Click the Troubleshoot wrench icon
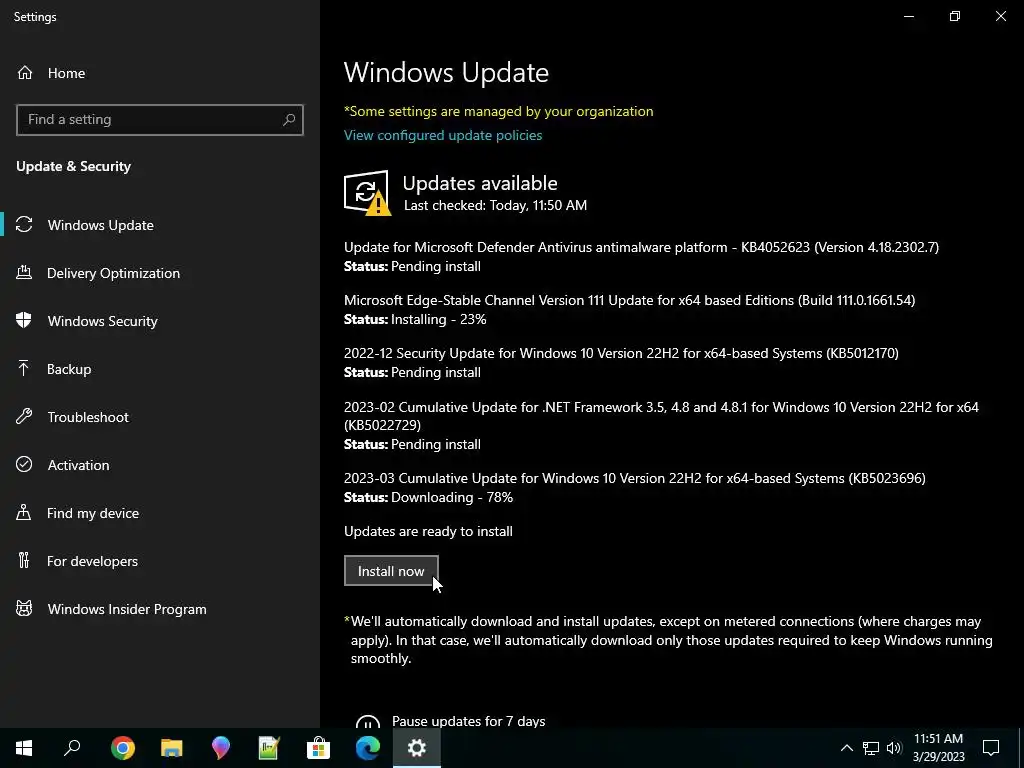The image size is (1024, 768). (24, 416)
